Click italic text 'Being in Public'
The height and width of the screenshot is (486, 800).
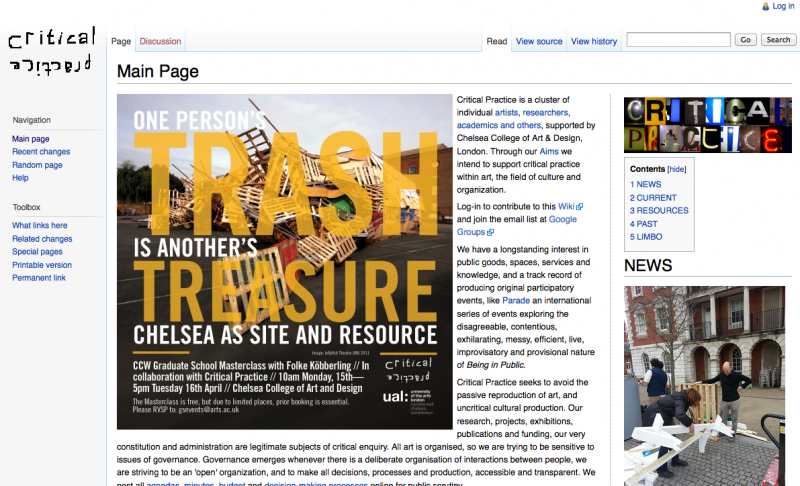495,365
